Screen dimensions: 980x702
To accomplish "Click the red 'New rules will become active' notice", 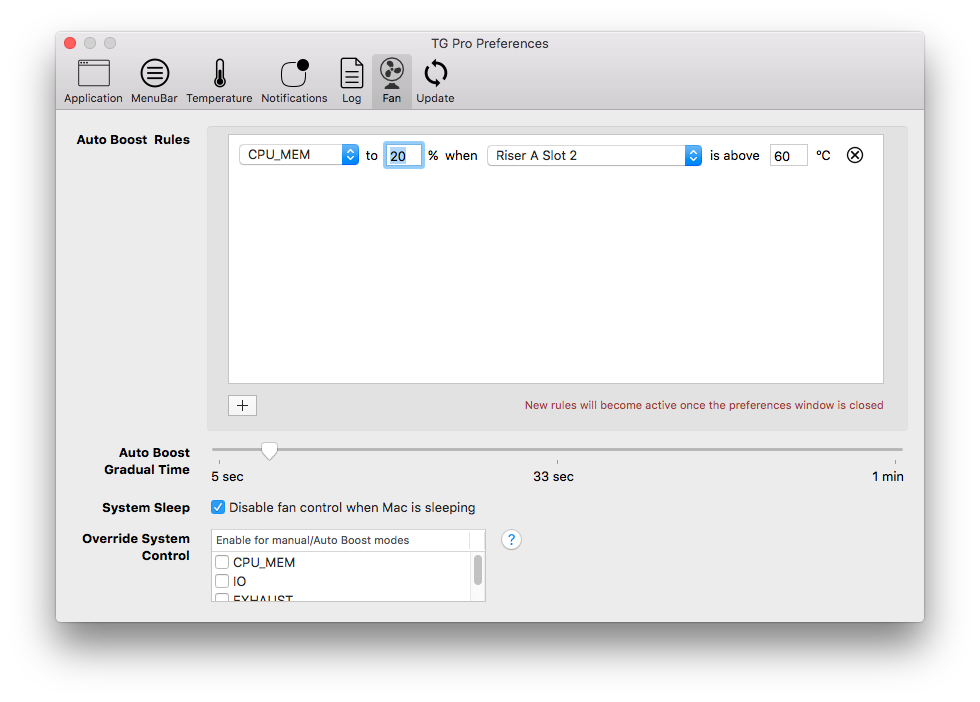I will click(704, 405).
